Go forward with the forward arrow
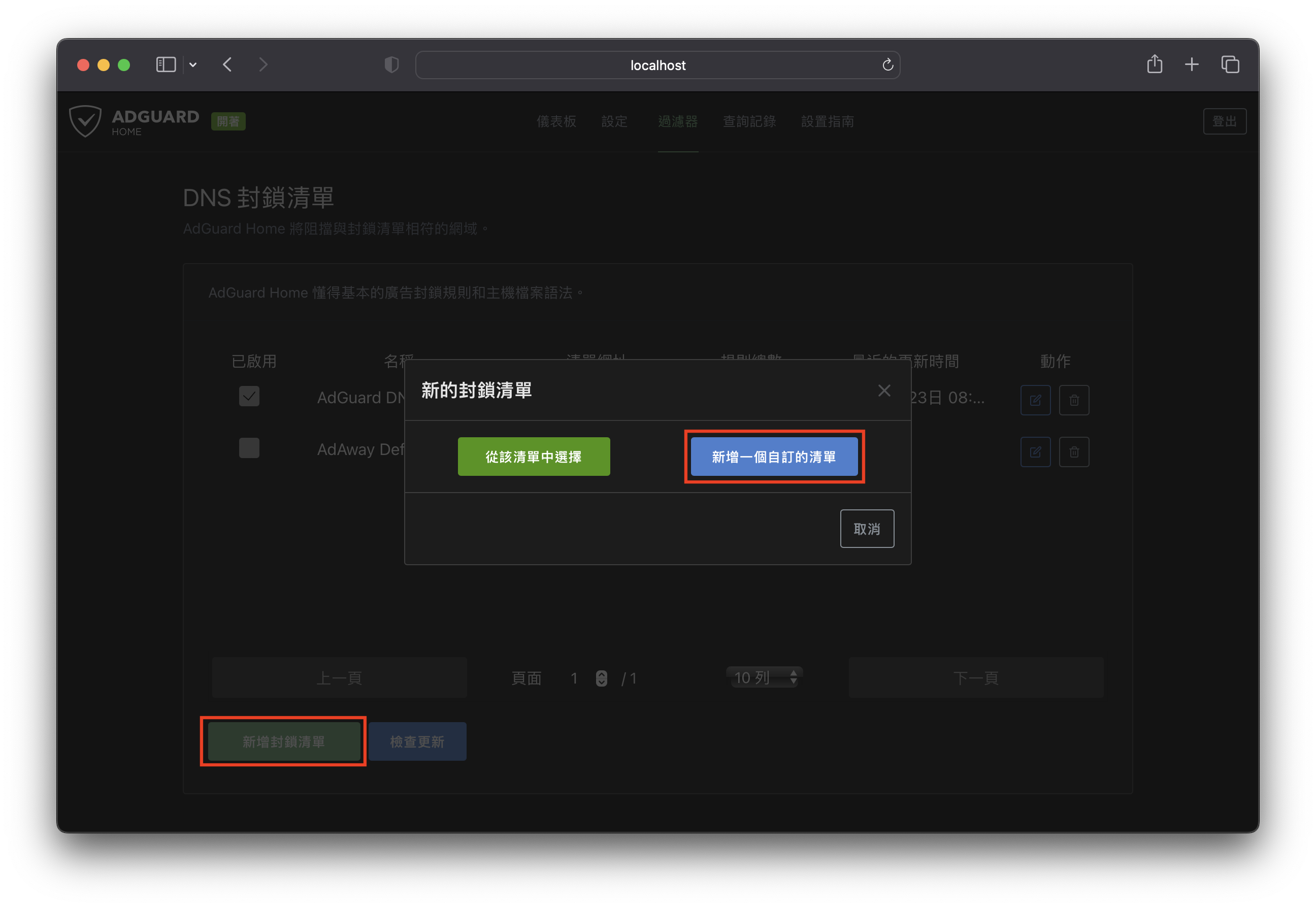This screenshot has height=908, width=1316. coord(263,65)
